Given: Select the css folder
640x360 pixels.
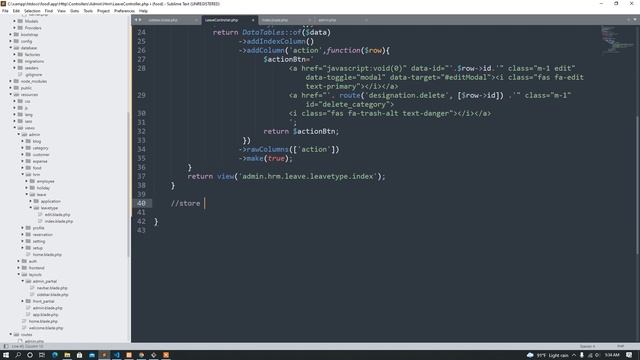Looking at the screenshot, I should (x=27, y=101).
